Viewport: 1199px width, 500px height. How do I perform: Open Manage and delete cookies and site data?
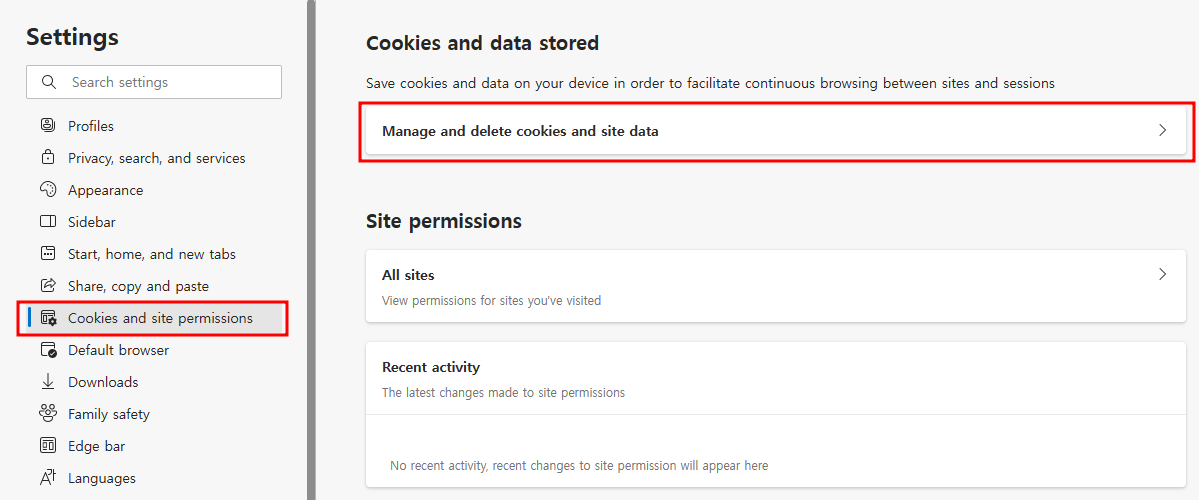click(x=776, y=131)
